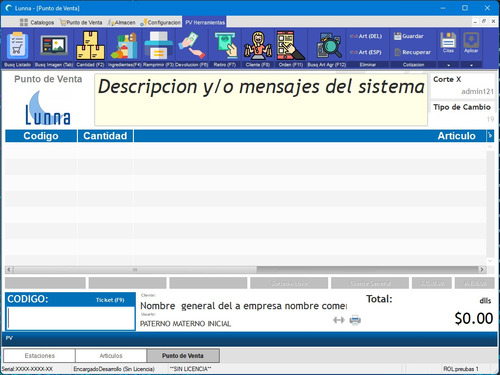Open the Configuracion menu
Viewport: 500px width, 375px height.
(x=161, y=22)
